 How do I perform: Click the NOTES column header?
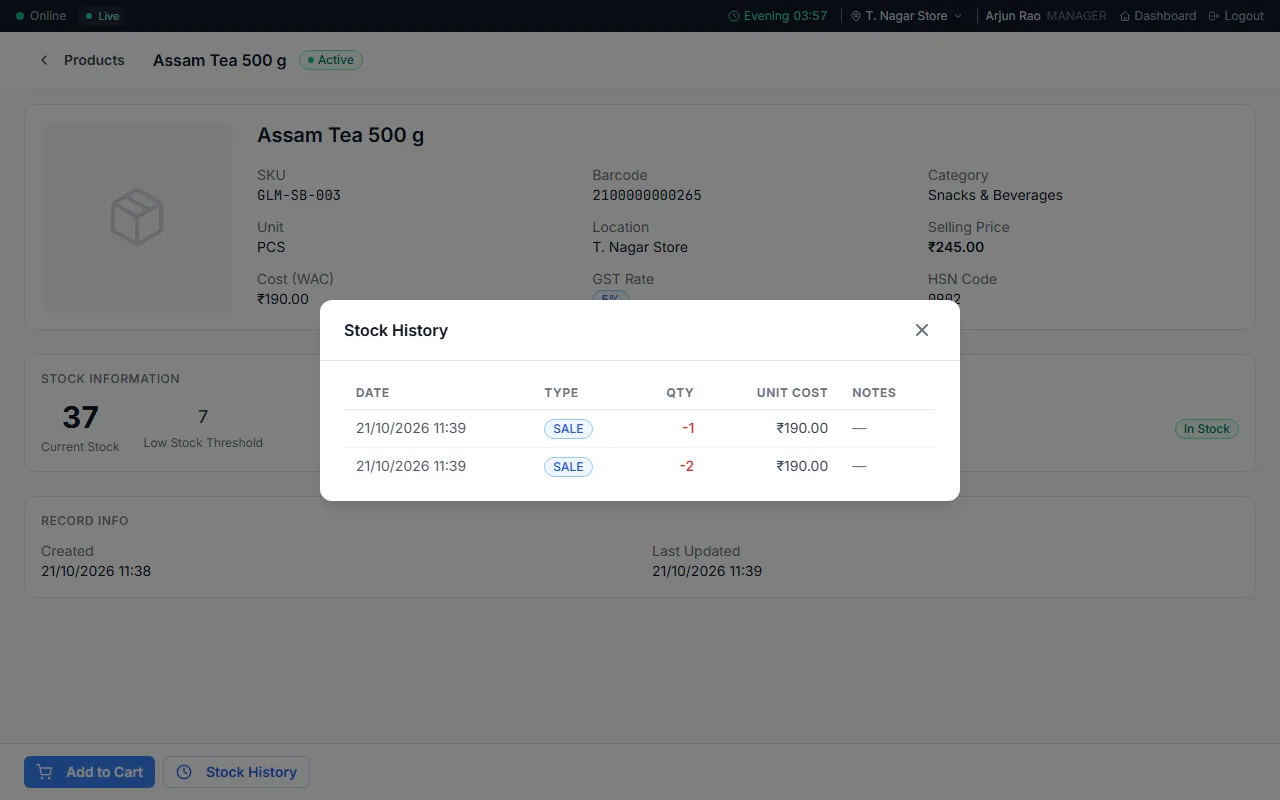point(874,393)
